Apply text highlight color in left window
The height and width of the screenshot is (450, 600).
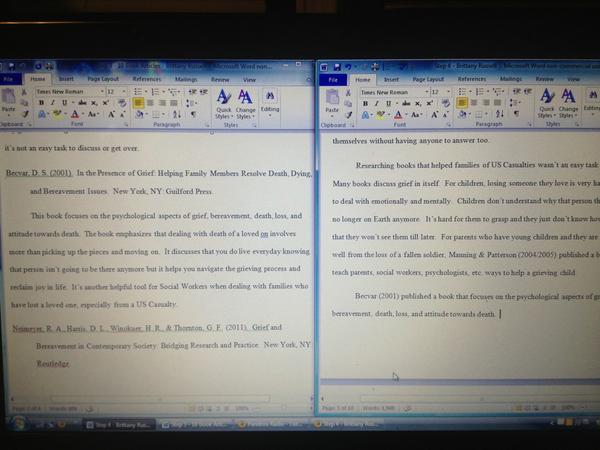pos(57,114)
